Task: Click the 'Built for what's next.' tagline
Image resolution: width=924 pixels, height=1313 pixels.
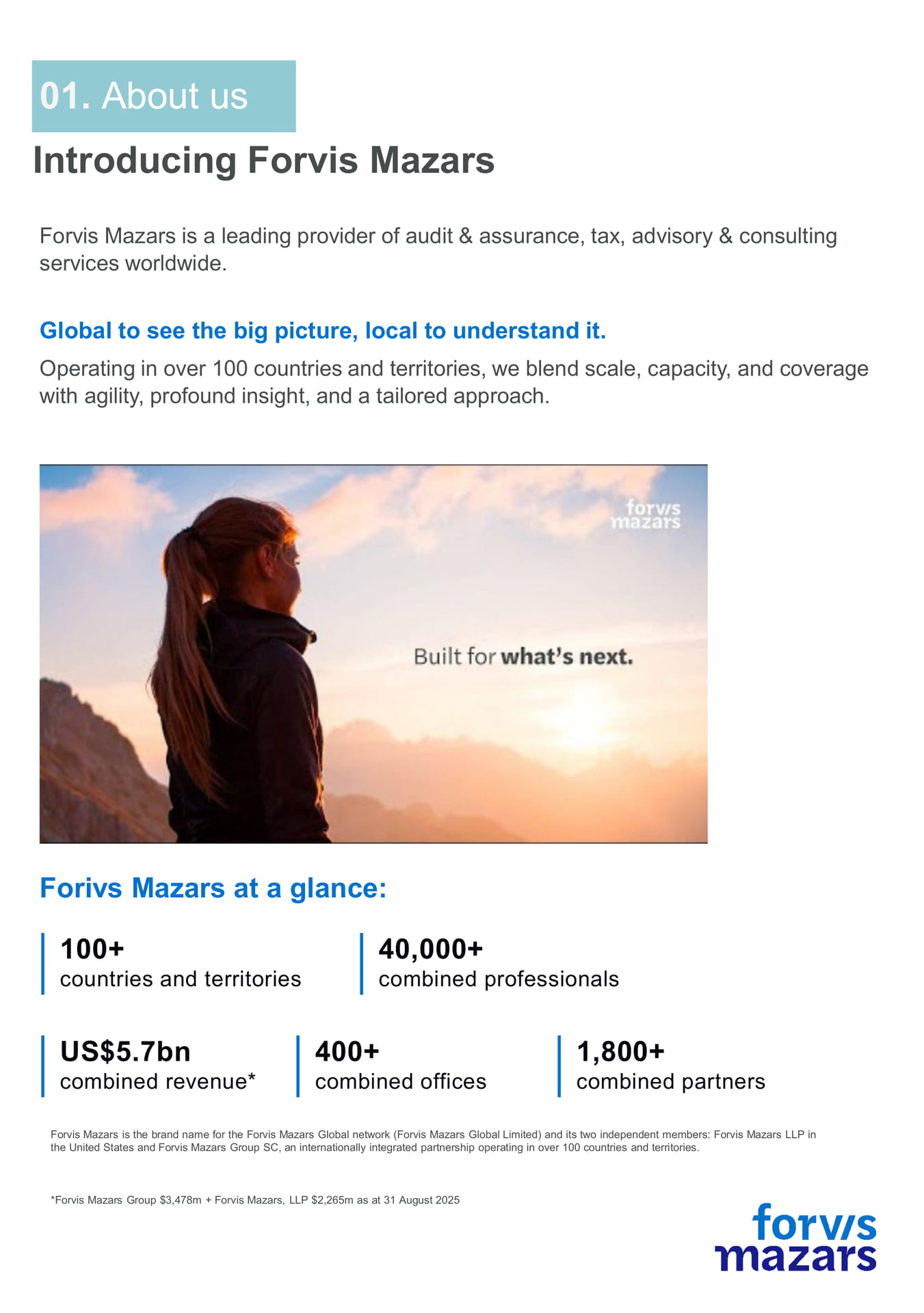Action: click(523, 657)
